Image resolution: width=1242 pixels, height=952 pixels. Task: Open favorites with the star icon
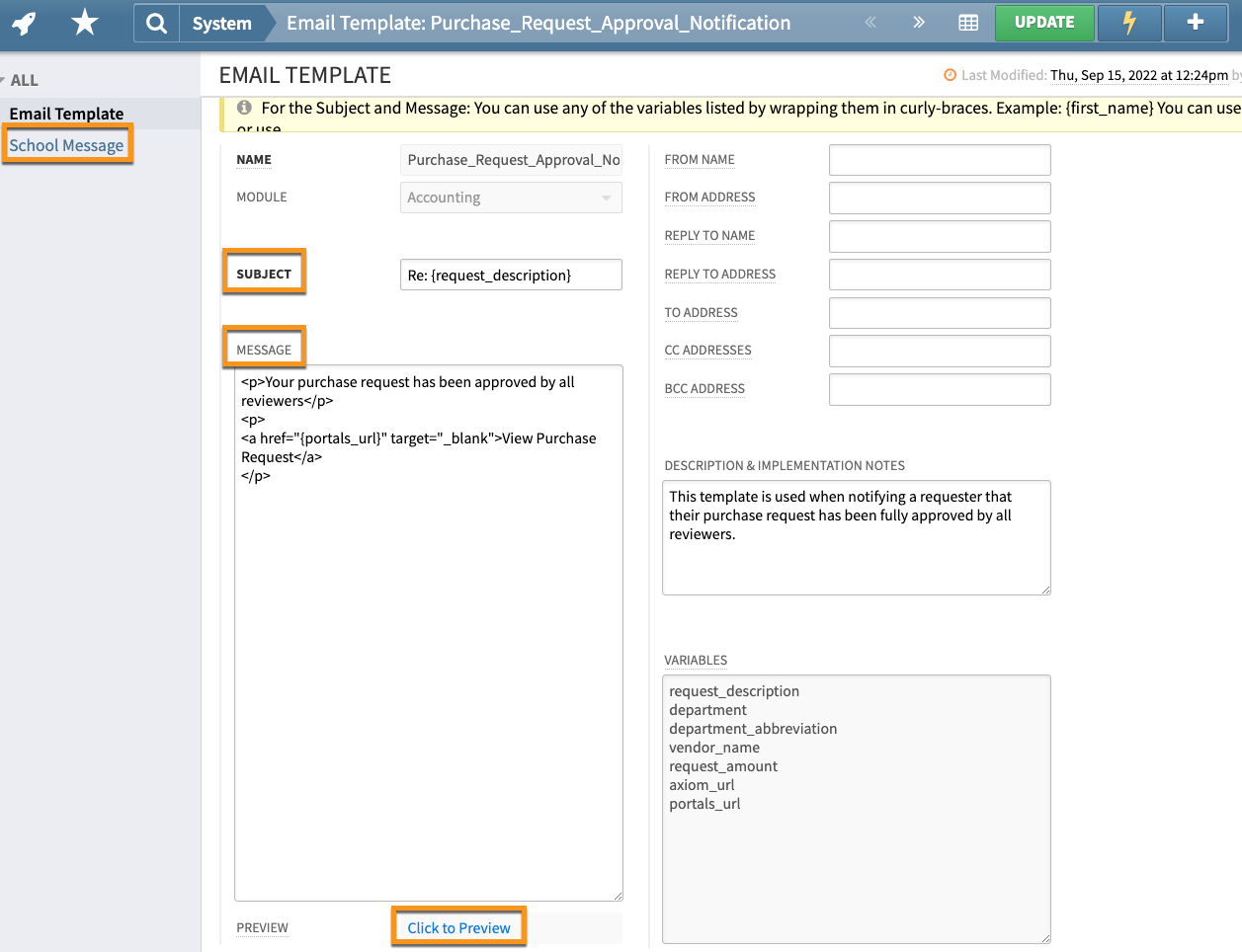[85, 23]
